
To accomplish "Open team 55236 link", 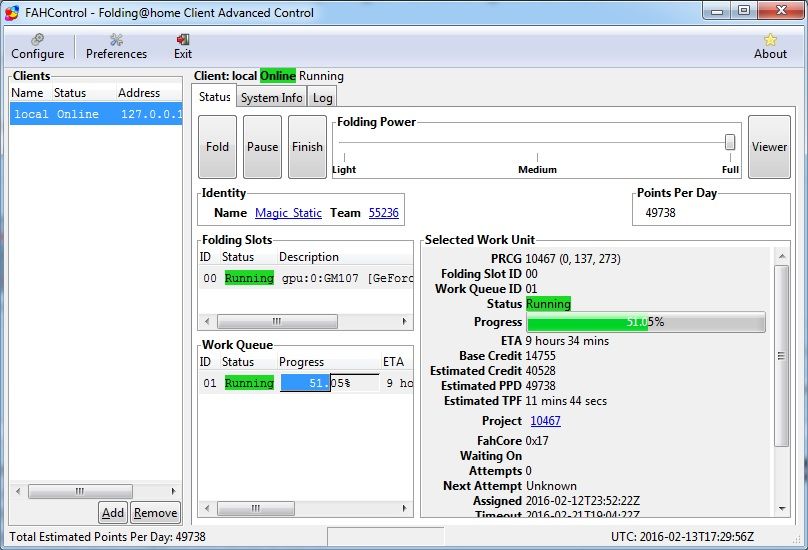I will pos(384,213).
